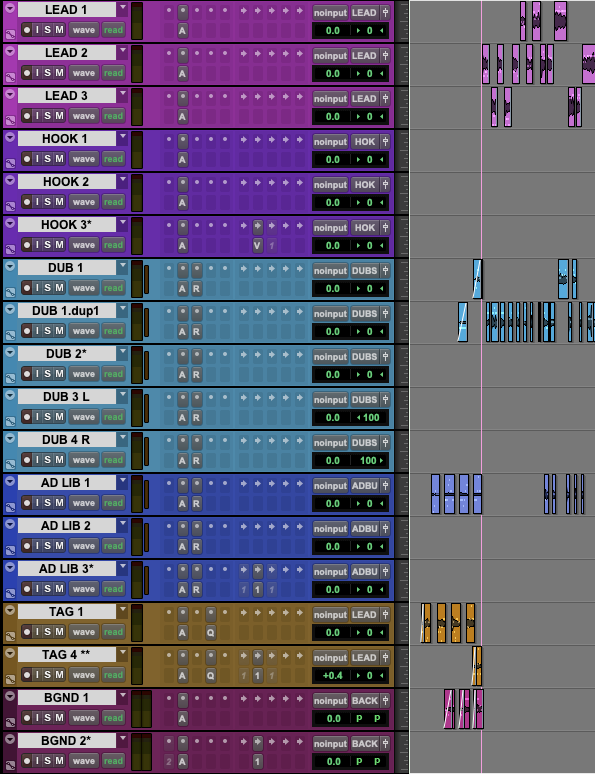Viewport: 595px width, 774px height.
Task: Select ADBU output path on AD LIB 2
Action: pyautogui.click(x=364, y=529)
